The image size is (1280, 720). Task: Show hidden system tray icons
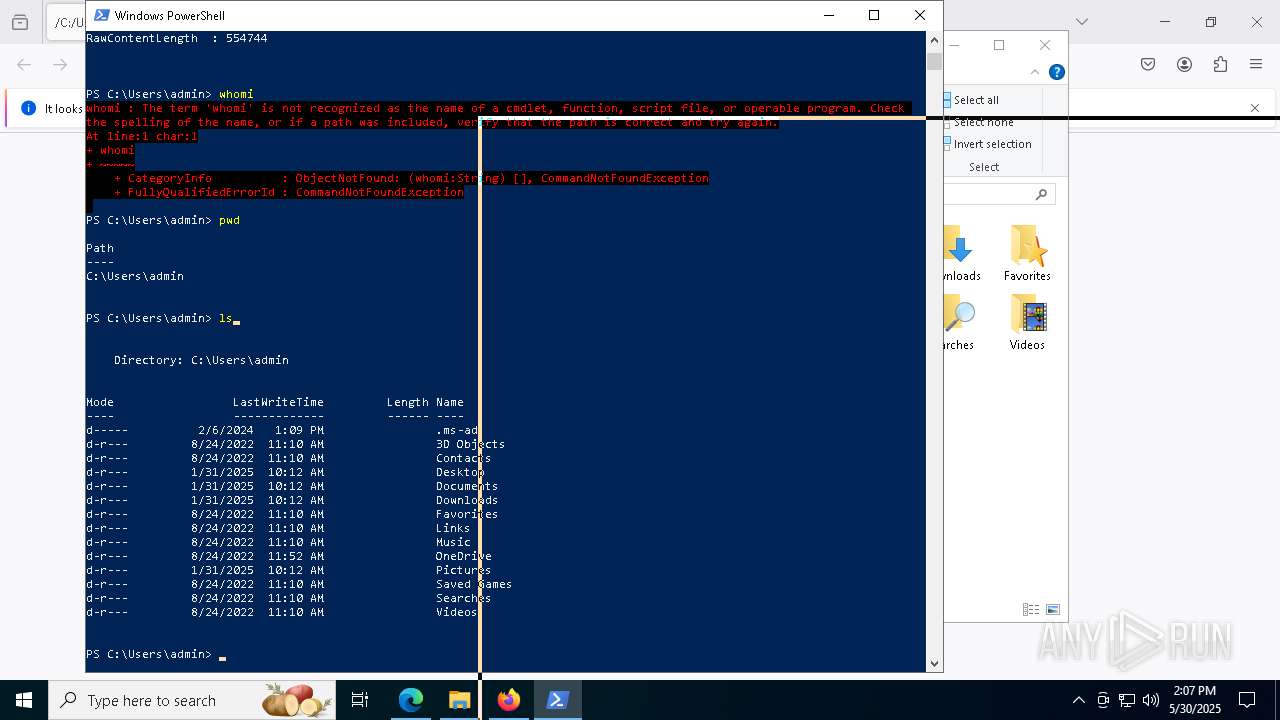click(1078, 700)
